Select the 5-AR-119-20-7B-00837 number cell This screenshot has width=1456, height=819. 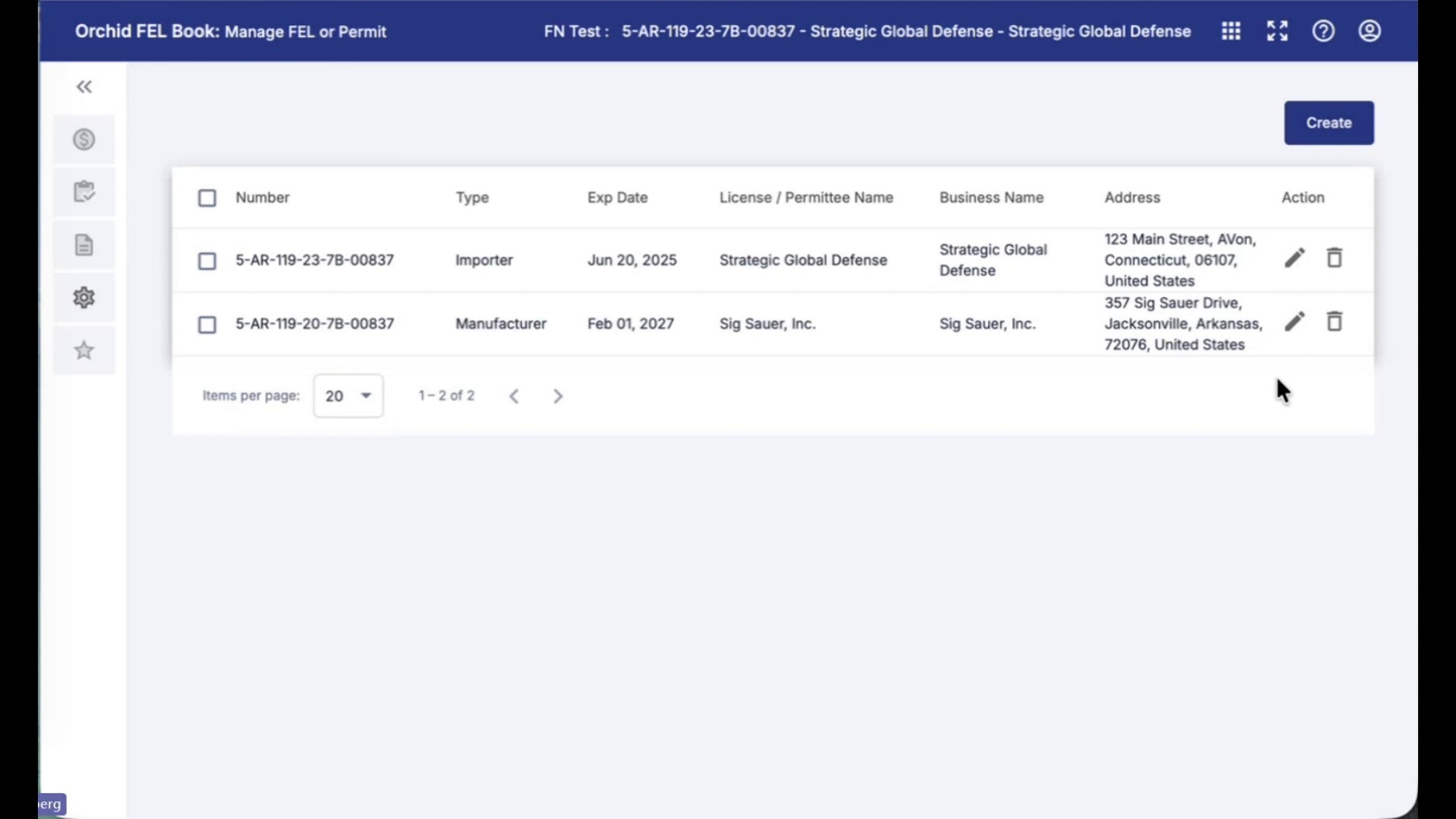[x=315, y=323]
